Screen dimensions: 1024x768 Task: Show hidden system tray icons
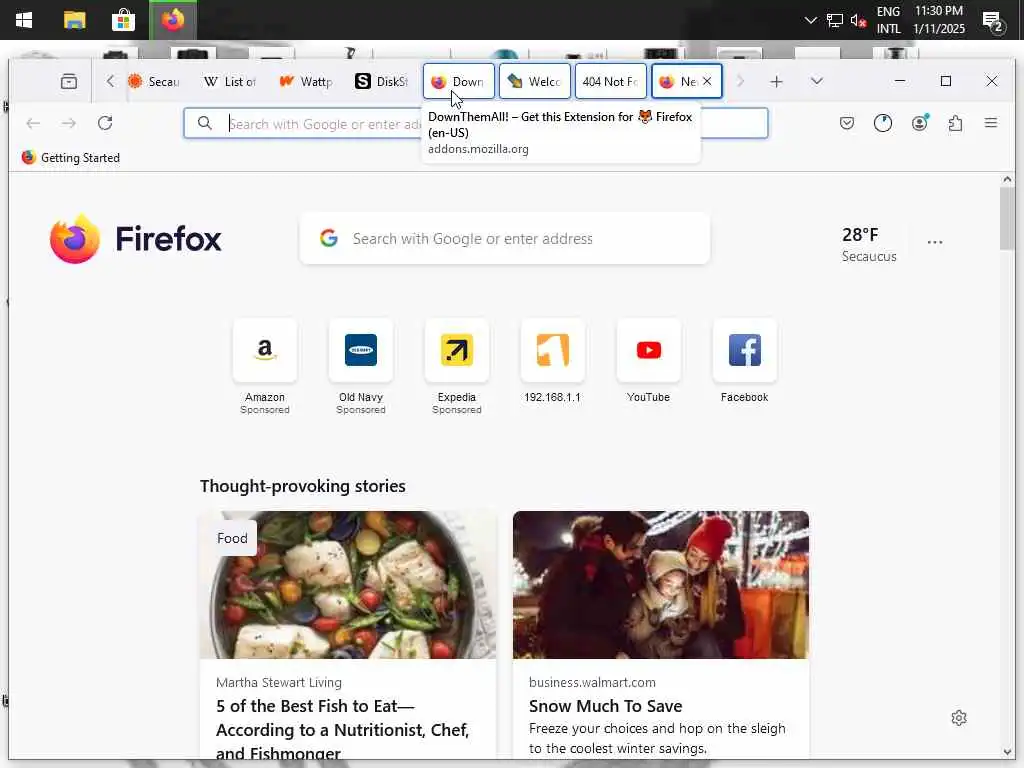810,20
